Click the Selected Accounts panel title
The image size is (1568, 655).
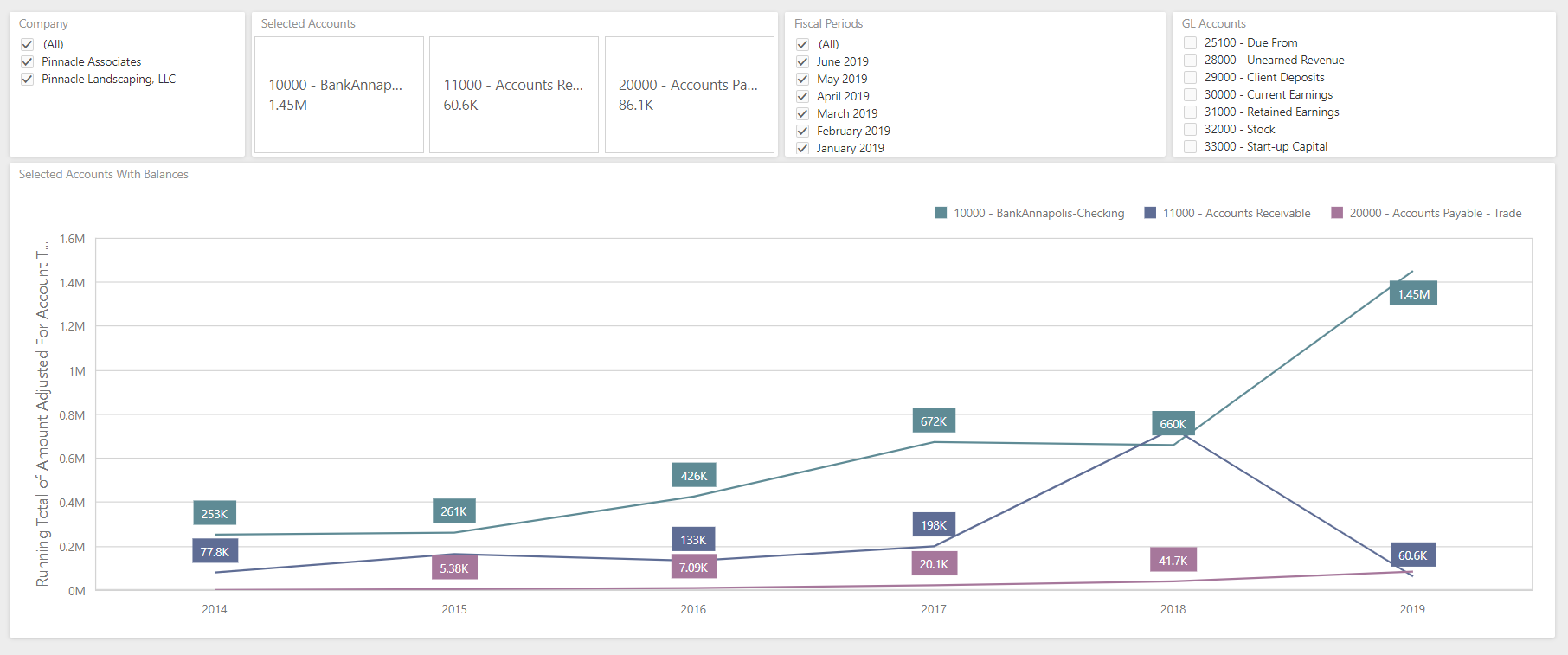click(x=308, y=23)
